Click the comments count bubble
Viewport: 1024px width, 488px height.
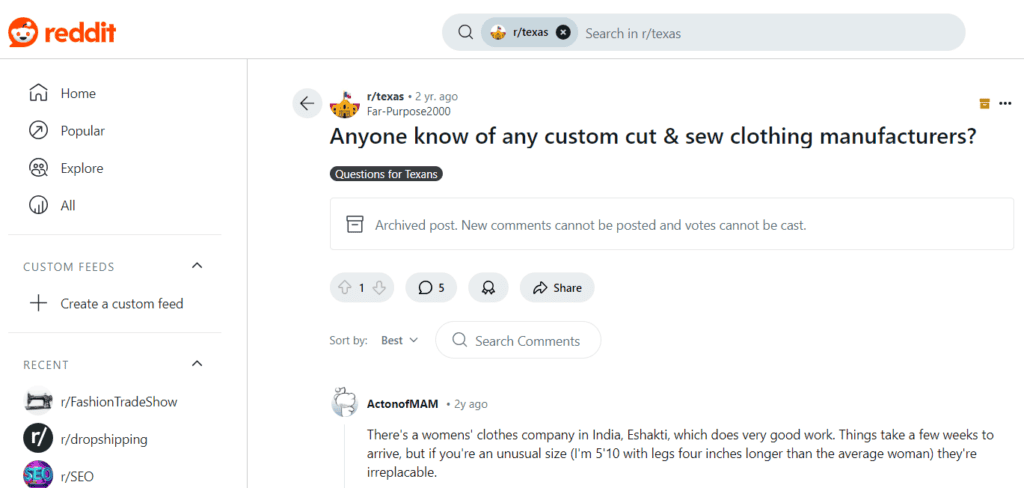tap(431, 287)
